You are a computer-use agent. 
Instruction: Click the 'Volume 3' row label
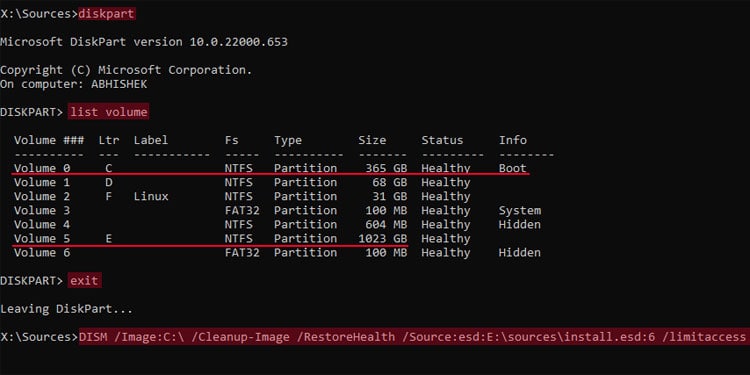pyautogui.click(x=42, y=210)
